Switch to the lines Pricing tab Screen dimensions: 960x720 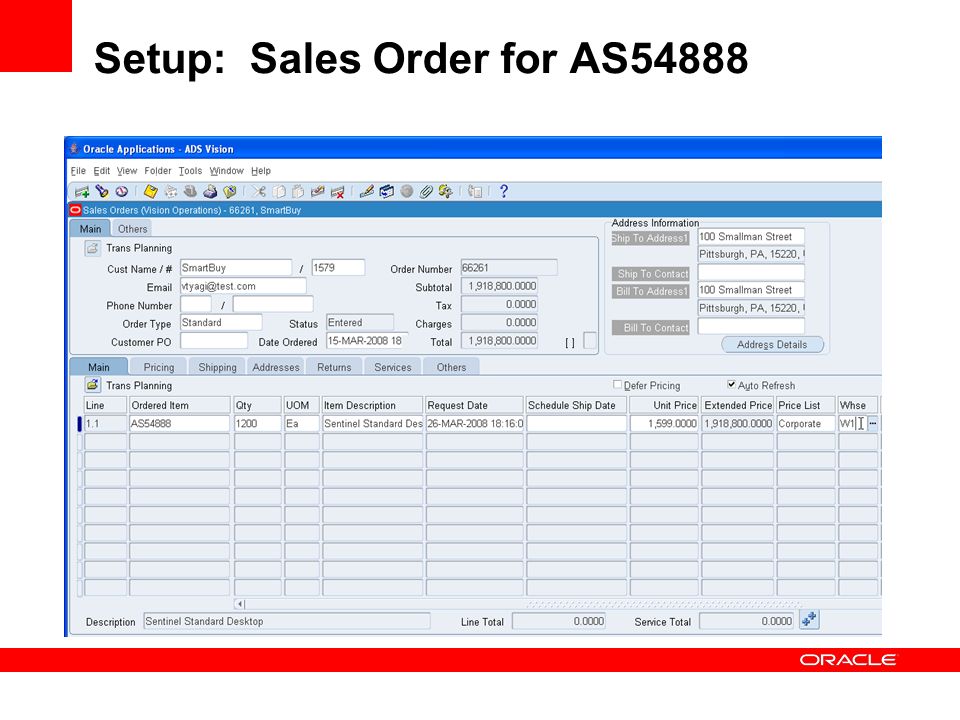pos(159,367)
